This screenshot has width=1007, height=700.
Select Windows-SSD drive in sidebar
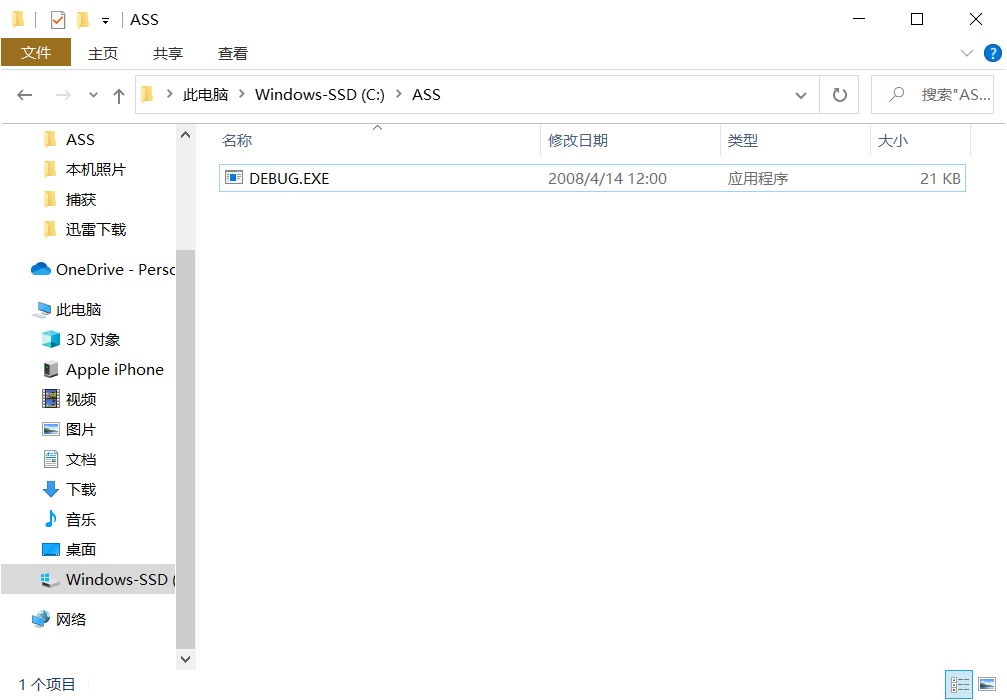click(x=89, y=579)
